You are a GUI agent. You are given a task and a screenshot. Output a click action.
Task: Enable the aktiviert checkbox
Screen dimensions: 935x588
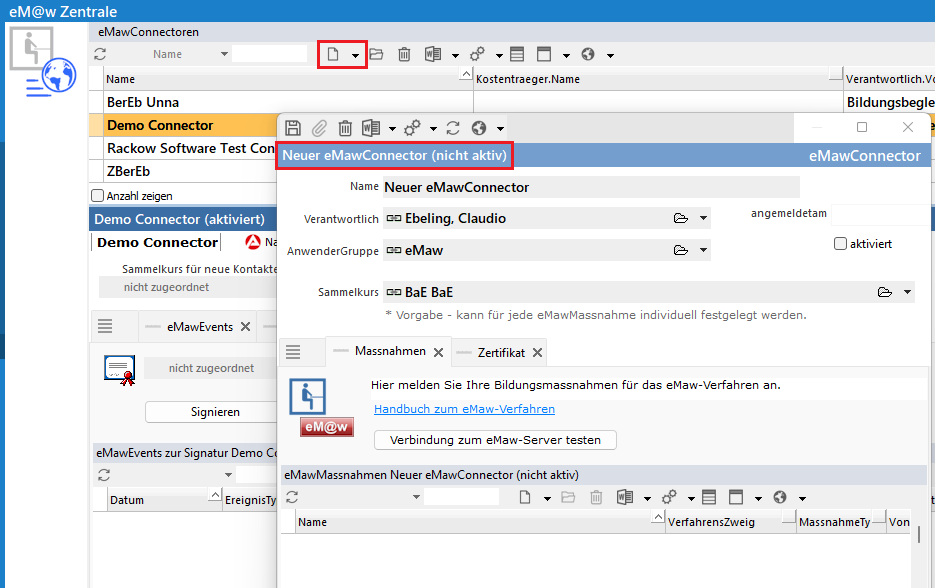840,244
